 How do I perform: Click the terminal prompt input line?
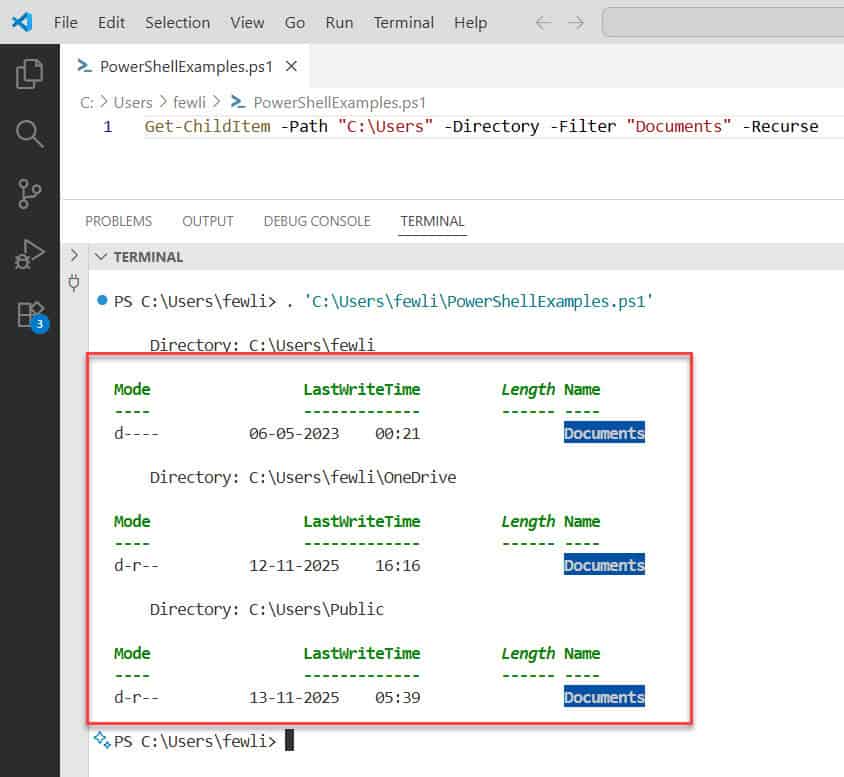[x=290, y=740]
